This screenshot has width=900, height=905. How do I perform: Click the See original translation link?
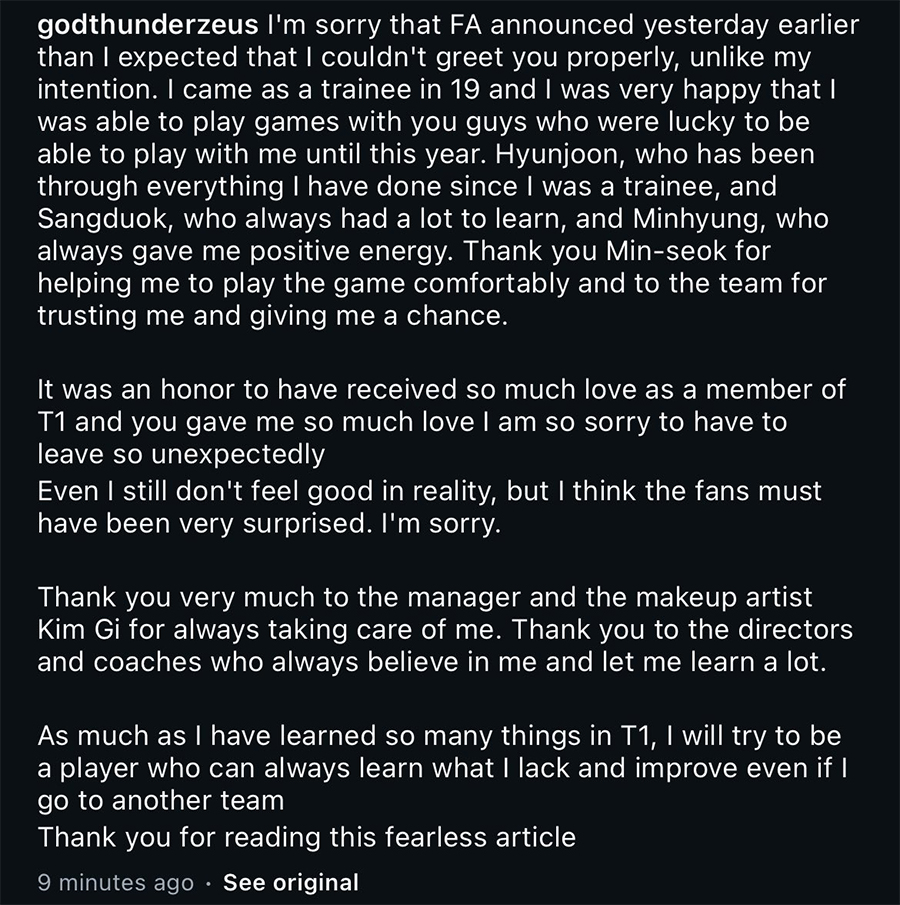290,882
